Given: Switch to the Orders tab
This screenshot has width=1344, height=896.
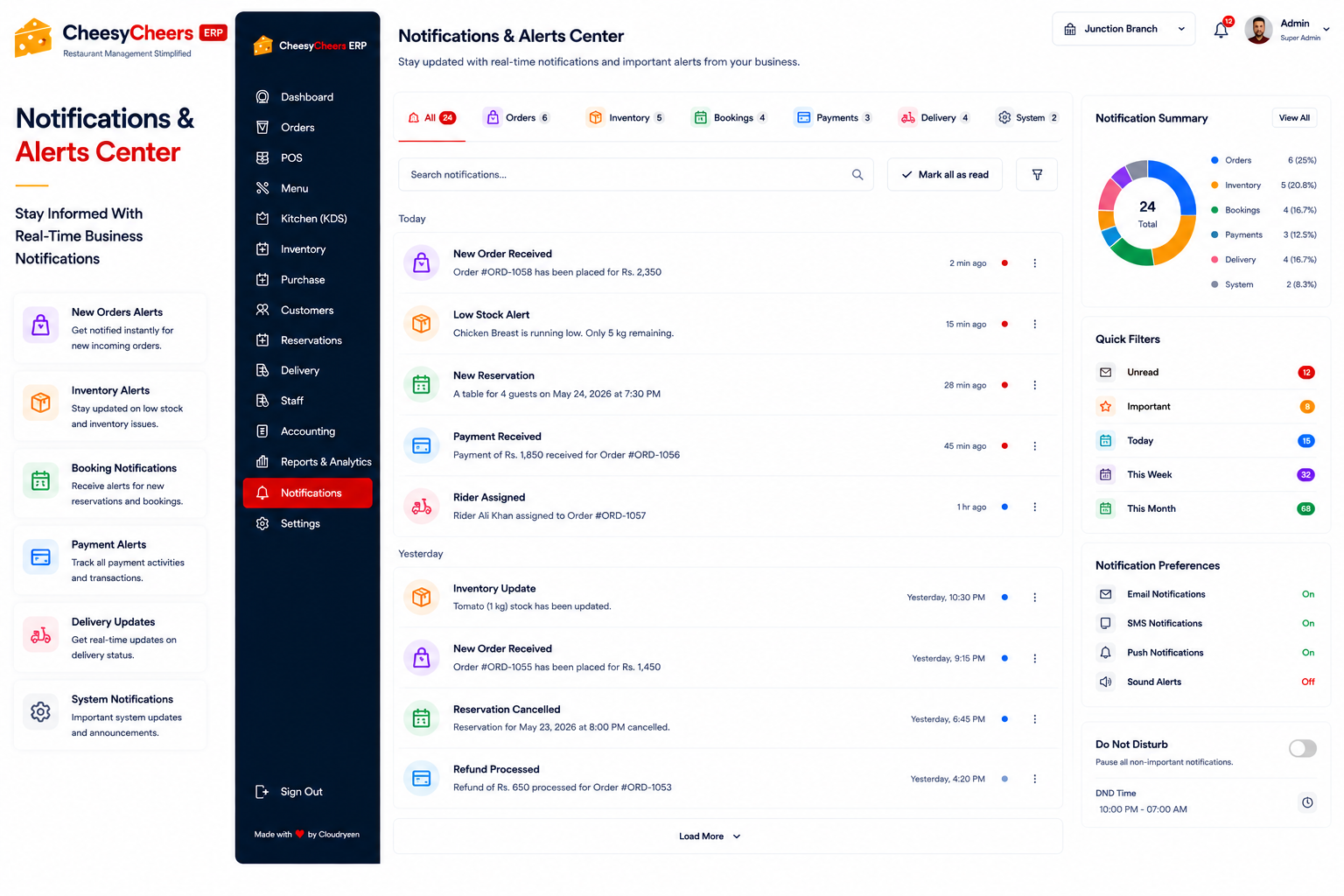Looking at the screenshot, I should pyautogui.click(x=517, y=118).
